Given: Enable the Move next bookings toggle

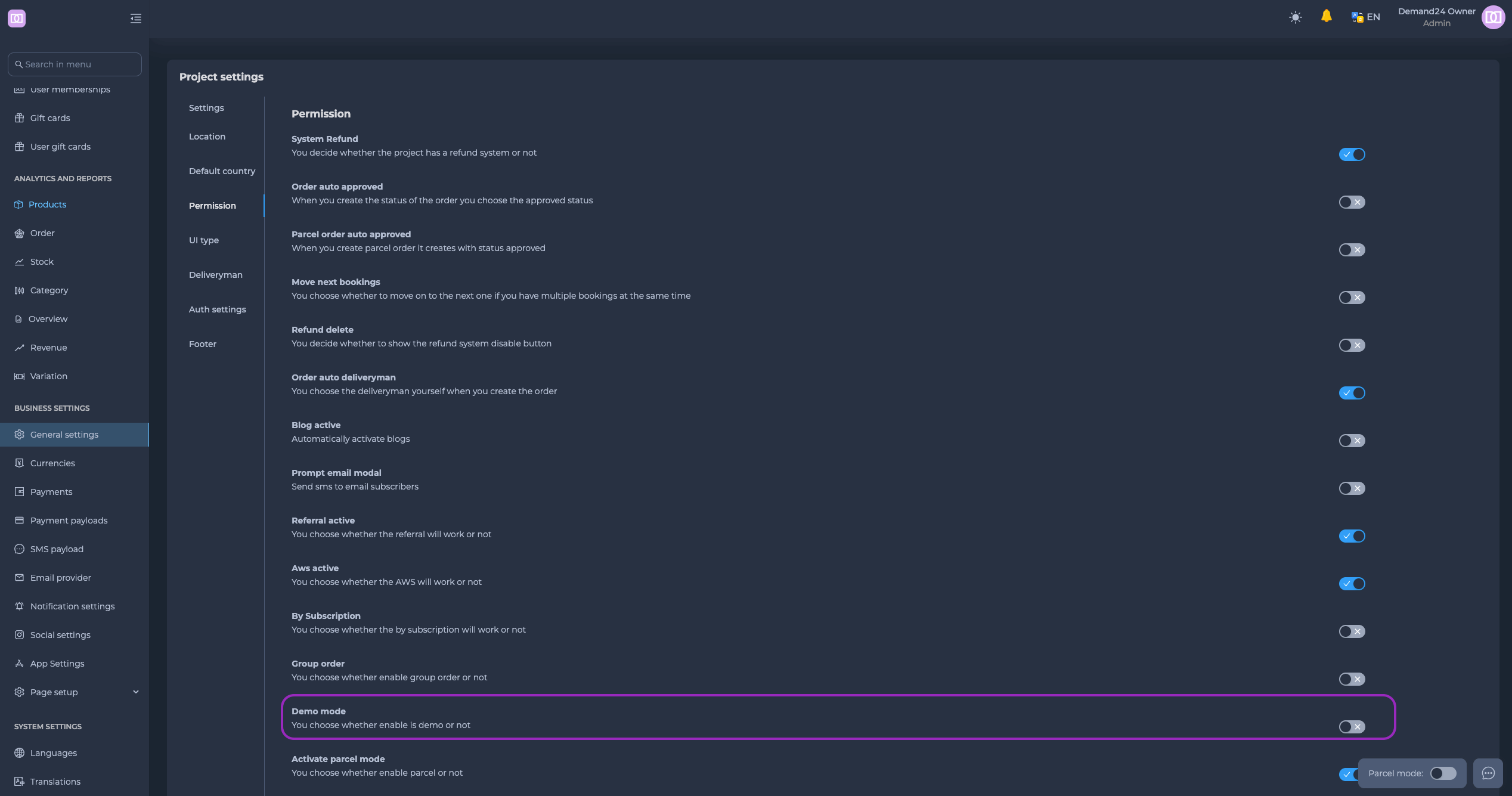Looking at the screenshot, I should pyautogui.click(x=1352, y=298).
